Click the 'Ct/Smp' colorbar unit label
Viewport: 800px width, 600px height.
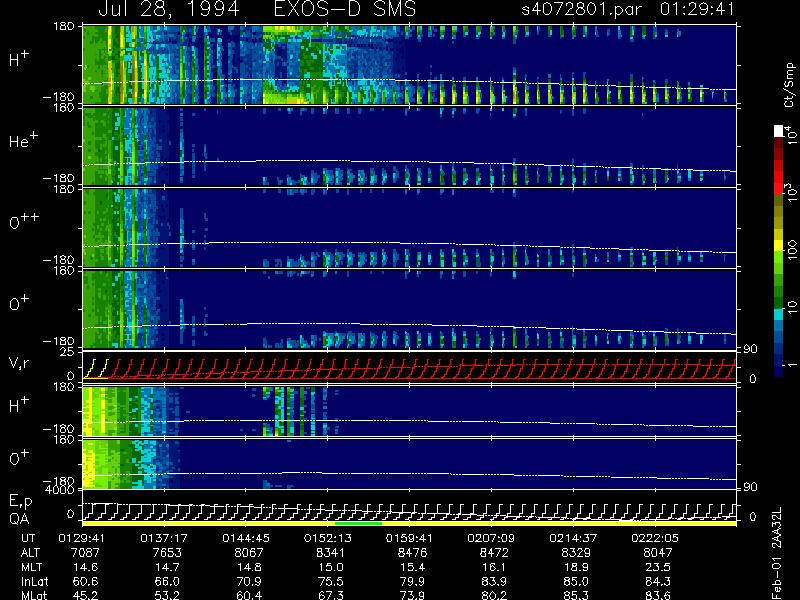point(789,85)
